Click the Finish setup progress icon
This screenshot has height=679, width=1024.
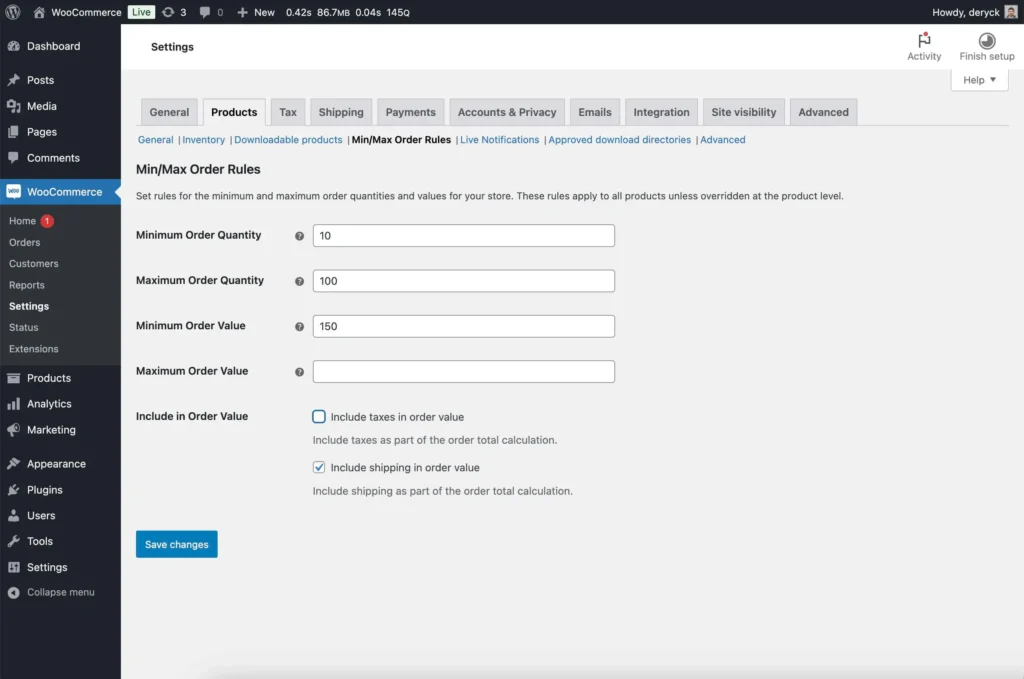(986, 41)
